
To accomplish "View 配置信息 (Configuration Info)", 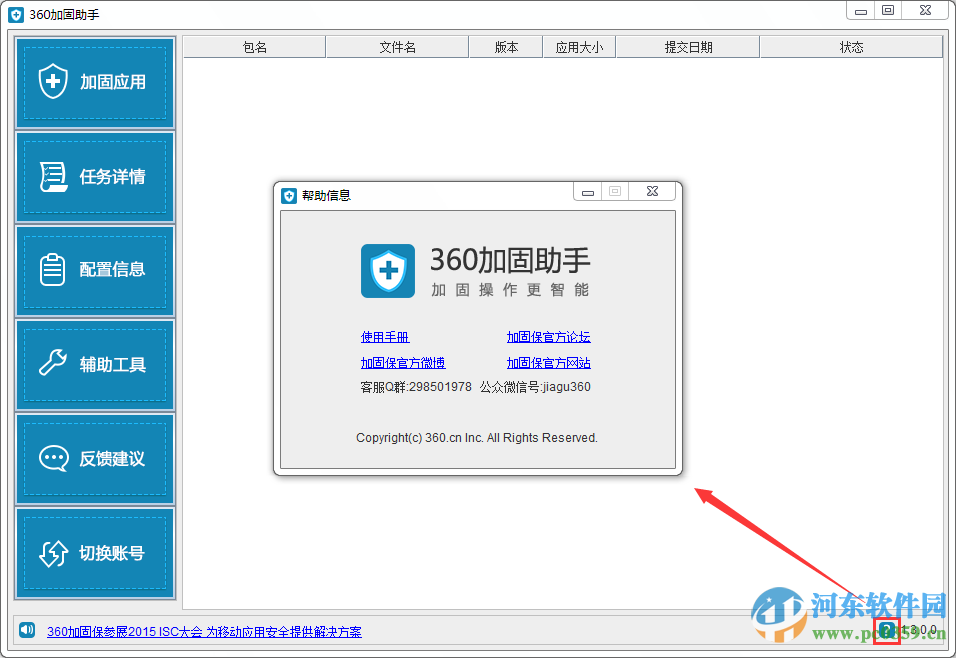I will click(x=94, y=271).
